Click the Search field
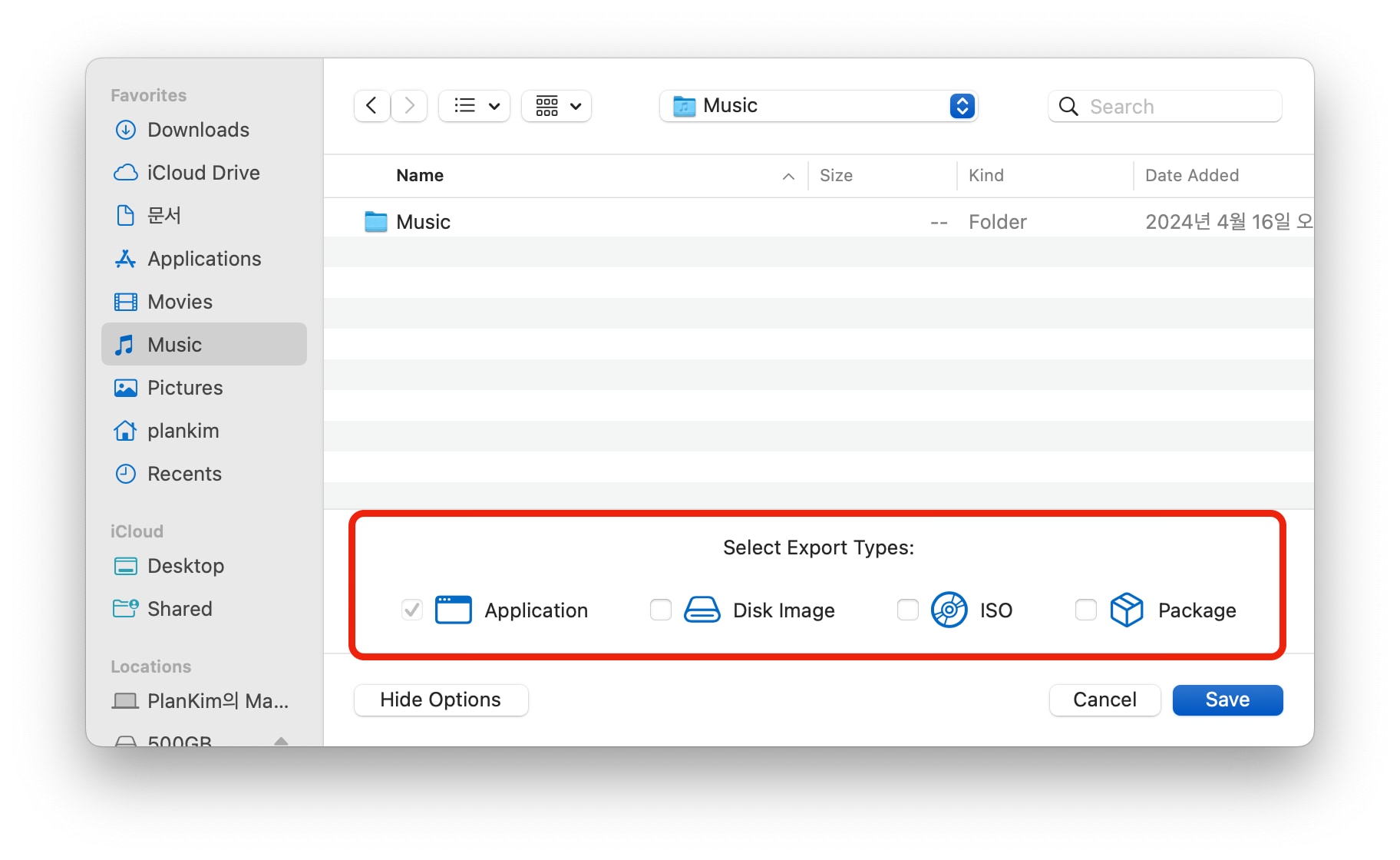 [x=1164, y=106]
